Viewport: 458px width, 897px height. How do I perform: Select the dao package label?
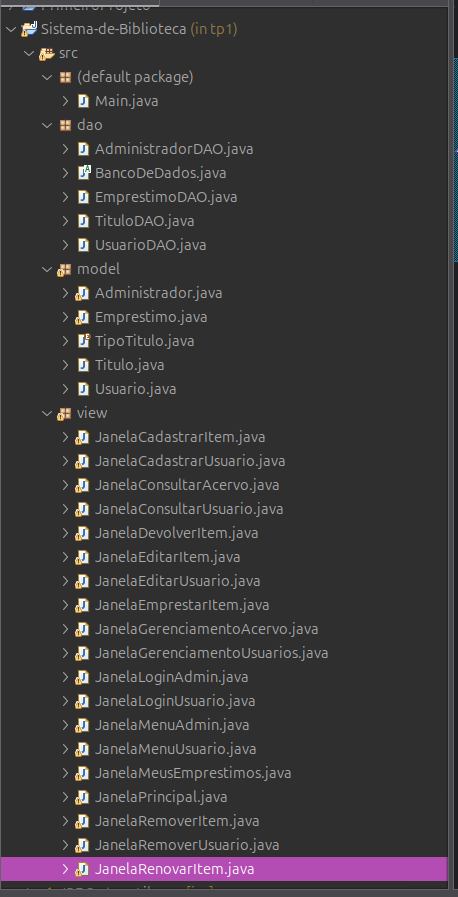pyautogui.click(x=90, y=125)
